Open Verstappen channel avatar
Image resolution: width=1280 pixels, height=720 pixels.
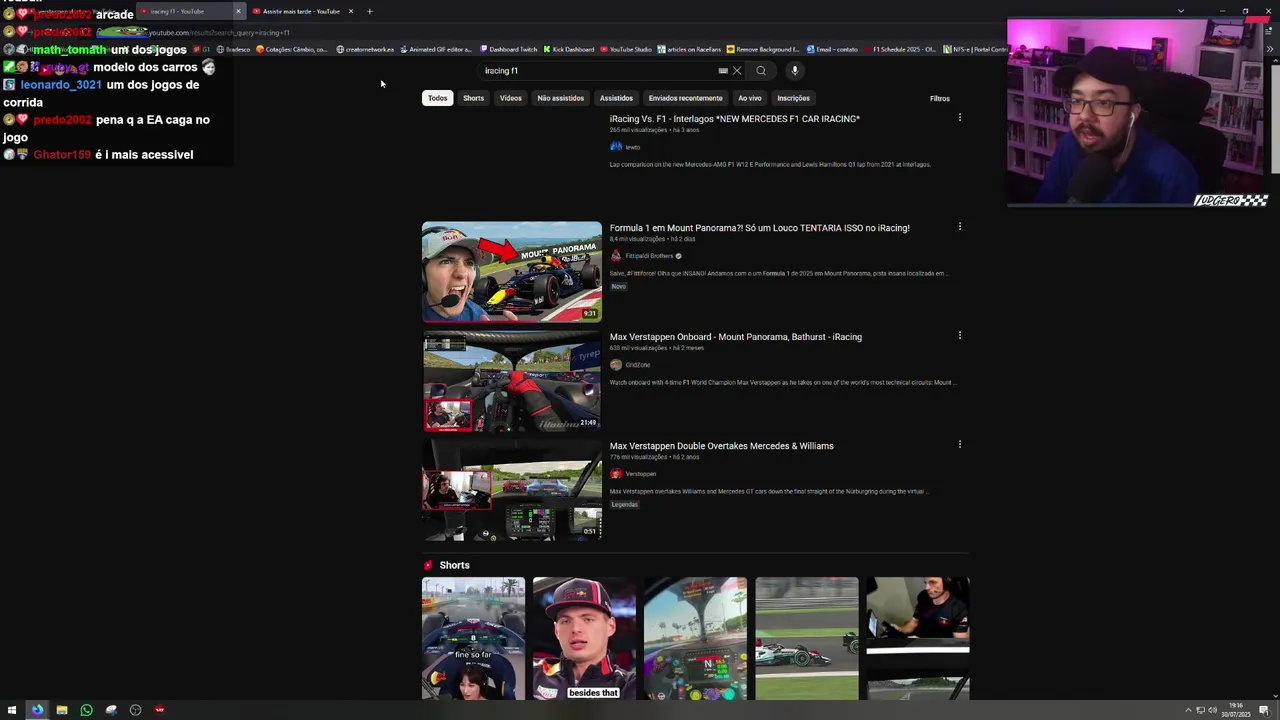pyautogui.click(x=616, y=474)
